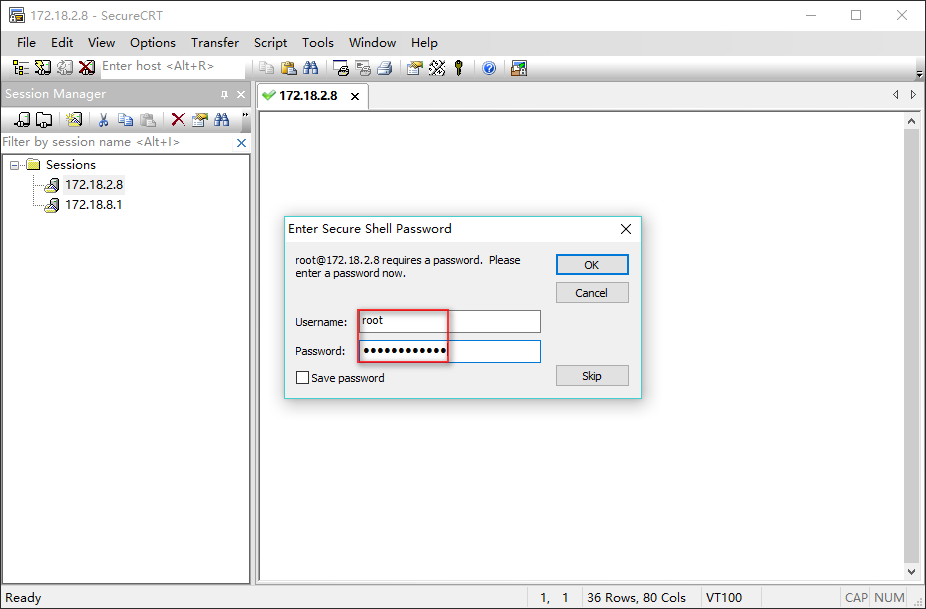Open the Script menu
The height and width of the screenshot is (609, 926).
click(270, 43)
